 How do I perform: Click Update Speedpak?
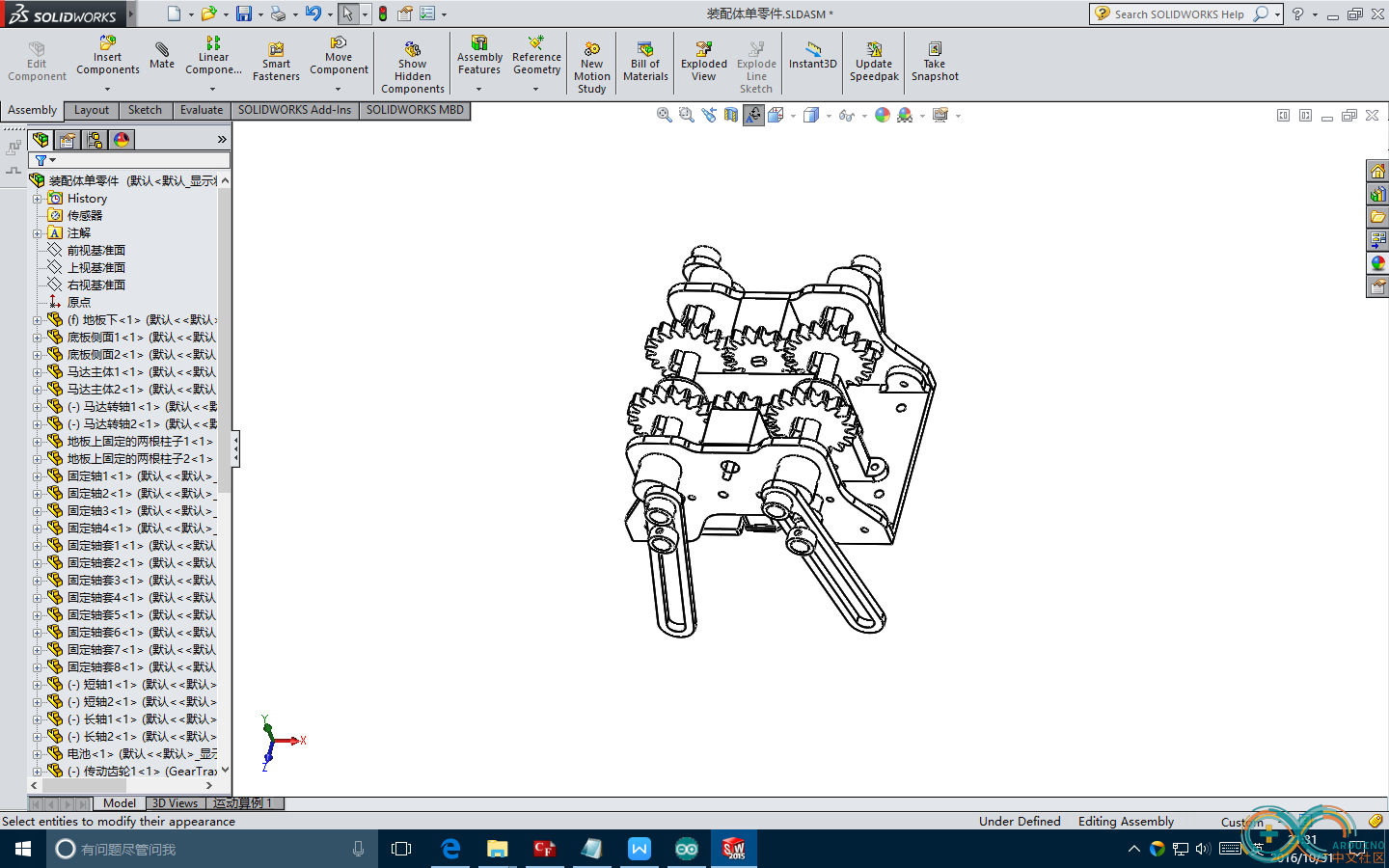[x=874, y=62]
